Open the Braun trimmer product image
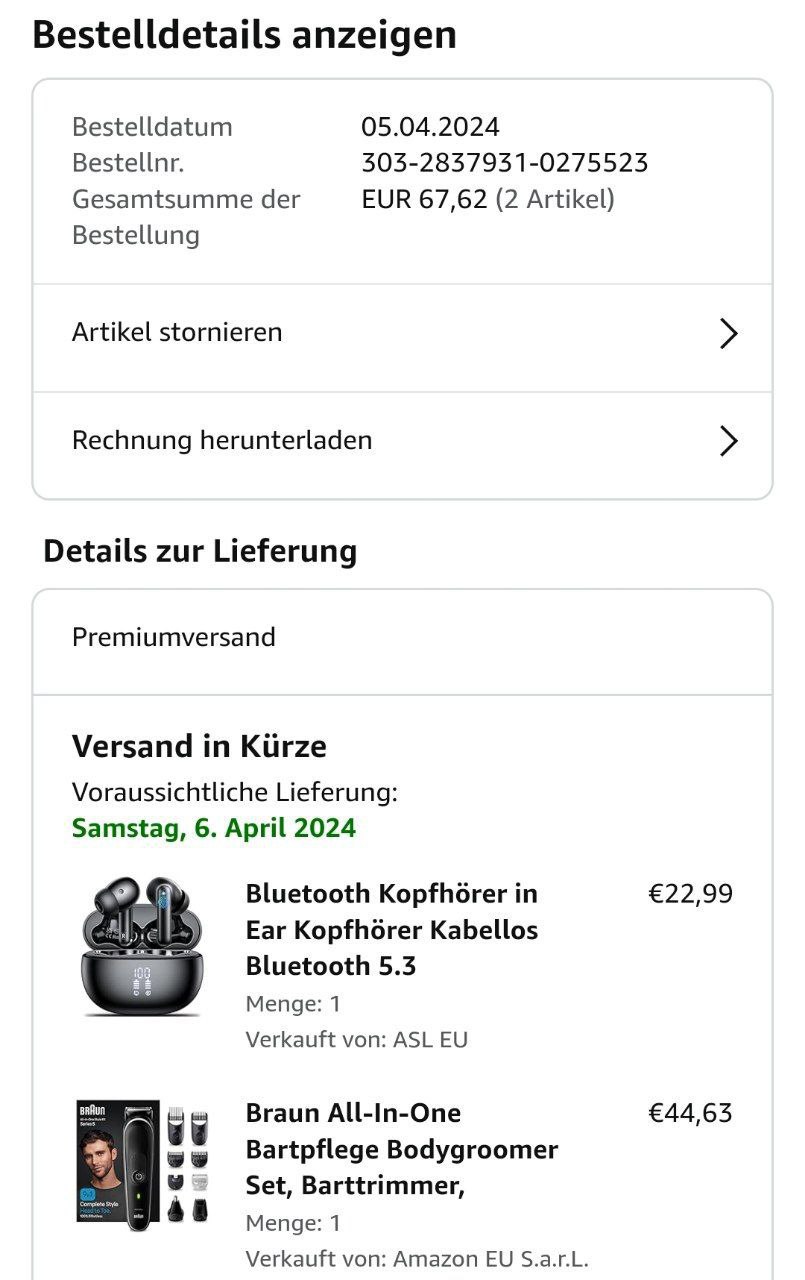The width and height of the screenshot is (805, 1280). pos(144,1164)
